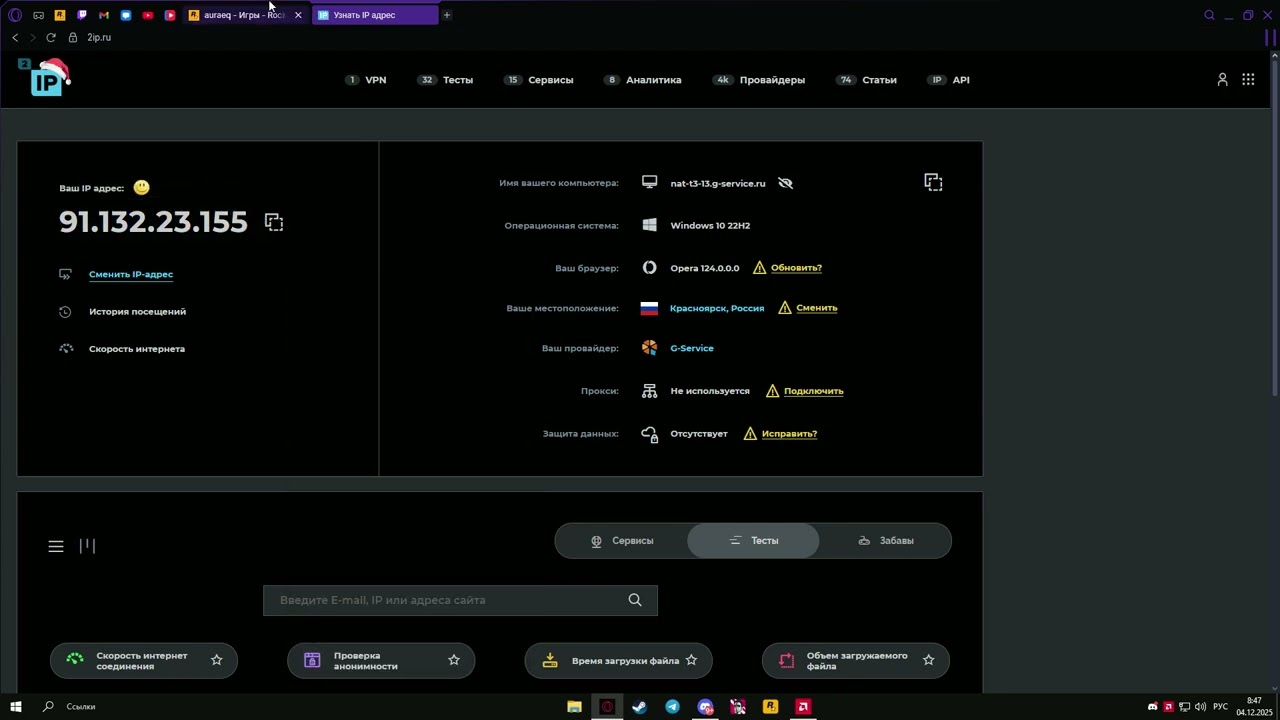The width and height of the screenshot is (1280, 720).
Task: Click the 2IP logo with Santa hat
Action: tap(44, 77)
